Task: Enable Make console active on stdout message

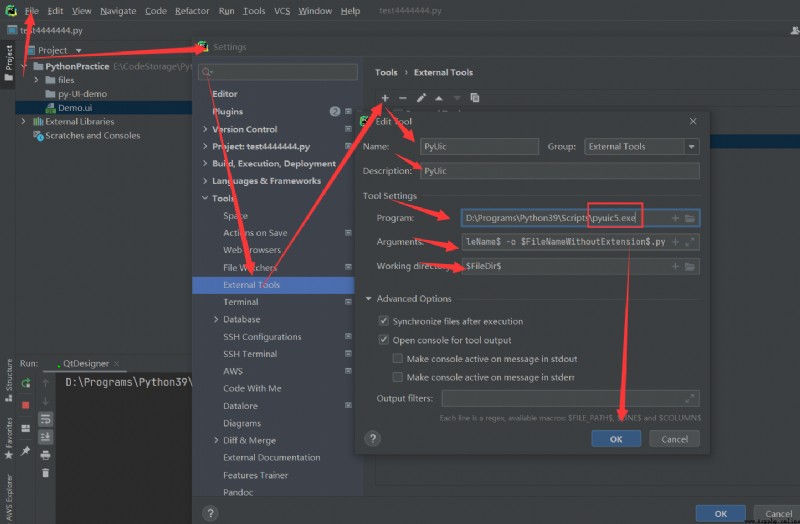Action: (x=397, y=359)
